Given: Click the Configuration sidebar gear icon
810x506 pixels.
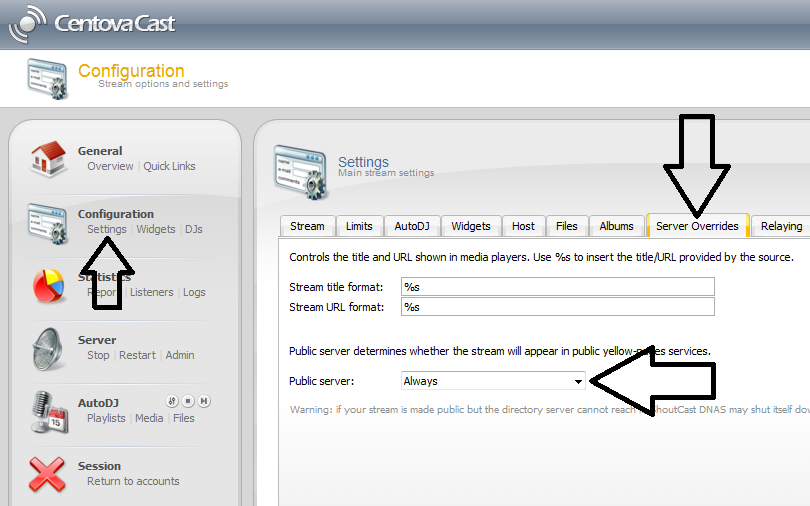Looking at the screenshot, I should [47, 224].
